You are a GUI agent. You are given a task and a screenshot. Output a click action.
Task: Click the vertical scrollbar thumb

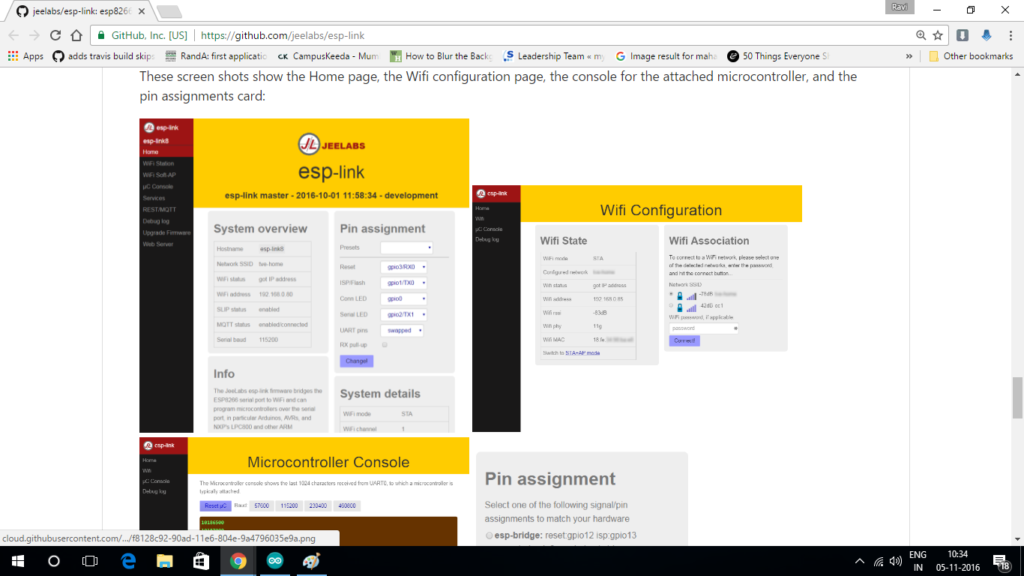1017,398
